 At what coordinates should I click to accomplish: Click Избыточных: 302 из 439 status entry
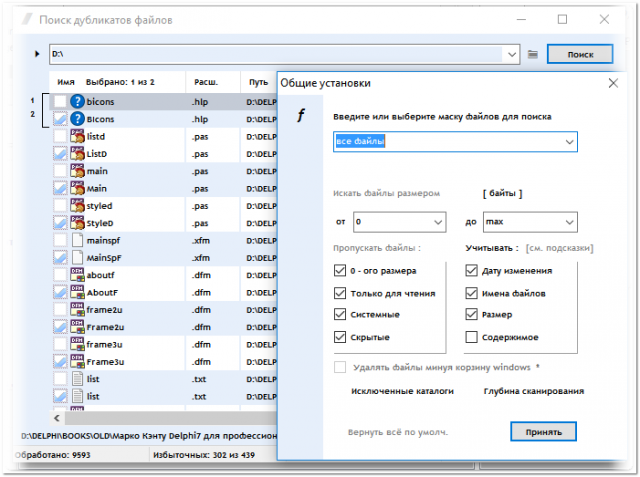204,455
